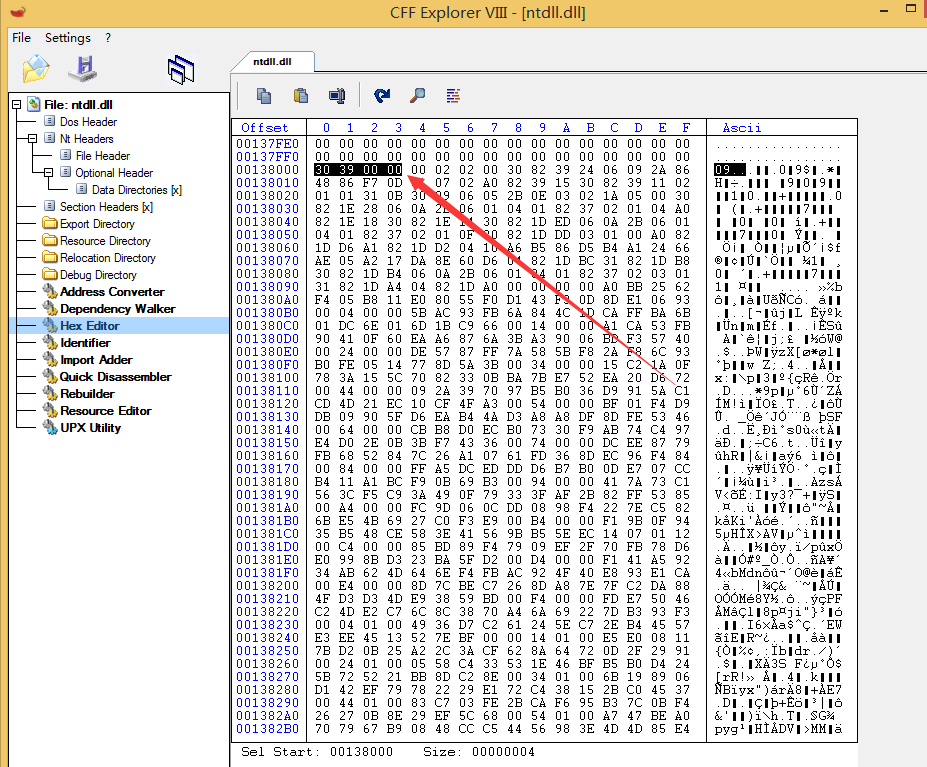Image resolution: width=927 pixels, height=767 pixels.
Task: Open Quick Disassembler tool
Action: click(x=115, y=377)
